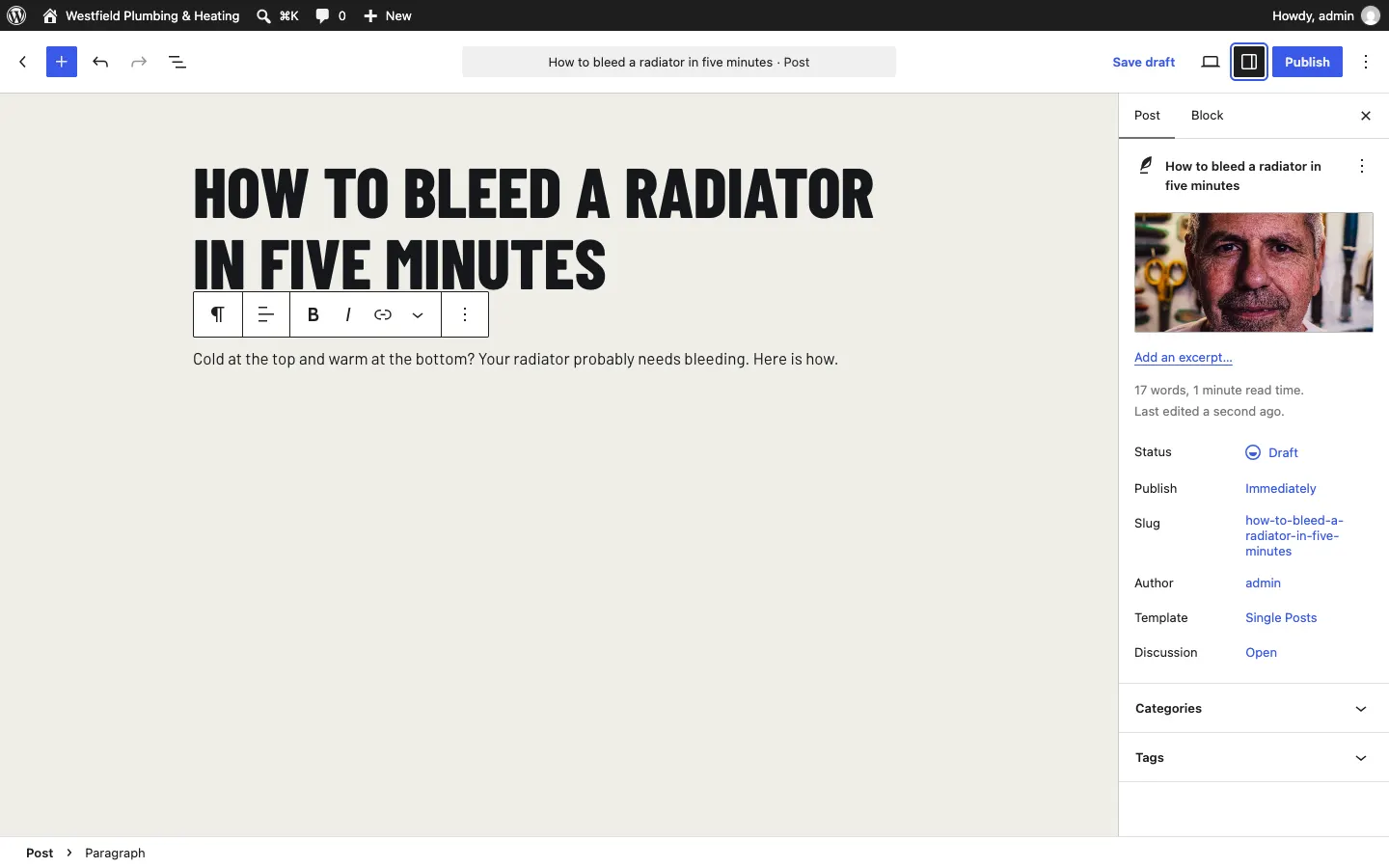Screen dimensions: 1389x868
Task: Undo the last change
Action: click(100, 62)
